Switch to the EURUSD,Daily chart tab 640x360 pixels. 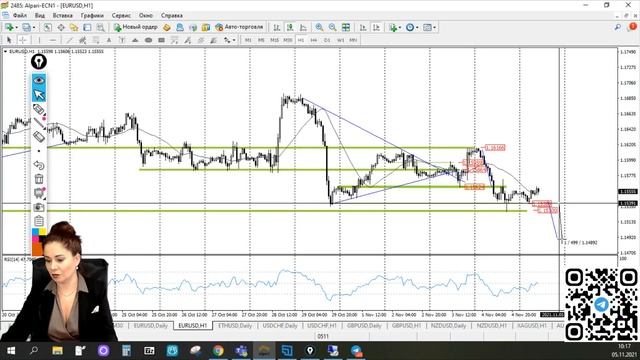point(151,326)
